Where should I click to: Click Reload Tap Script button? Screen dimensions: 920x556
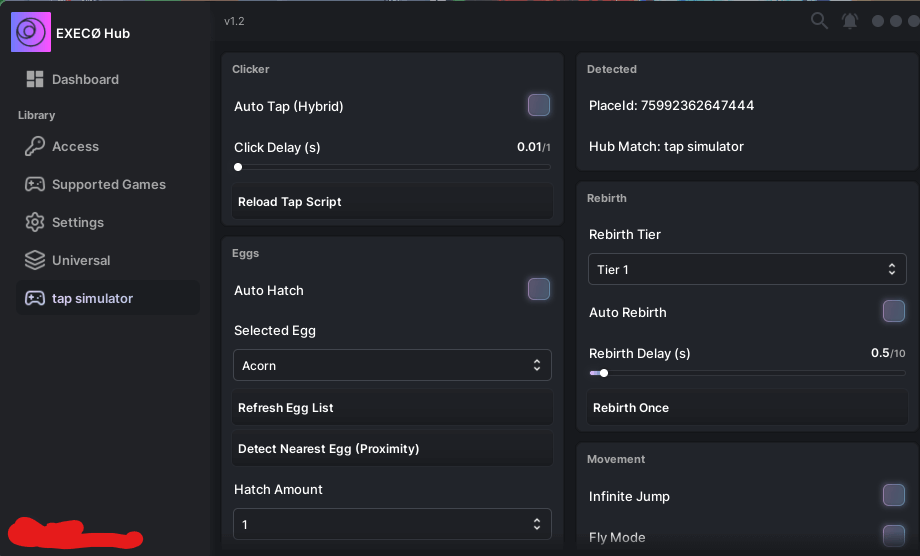(392, 202)
